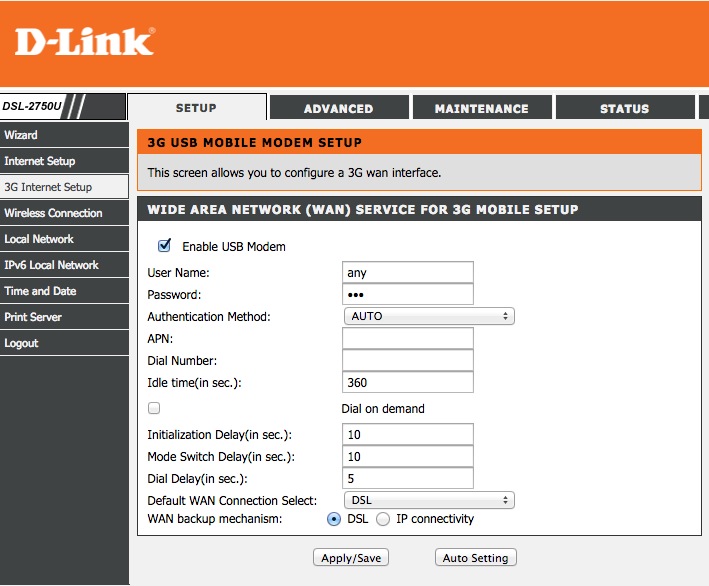The height and width of the screenshot is (586, 709).
Task: Open the Wizard sidebar item
Action: [64, 135]
